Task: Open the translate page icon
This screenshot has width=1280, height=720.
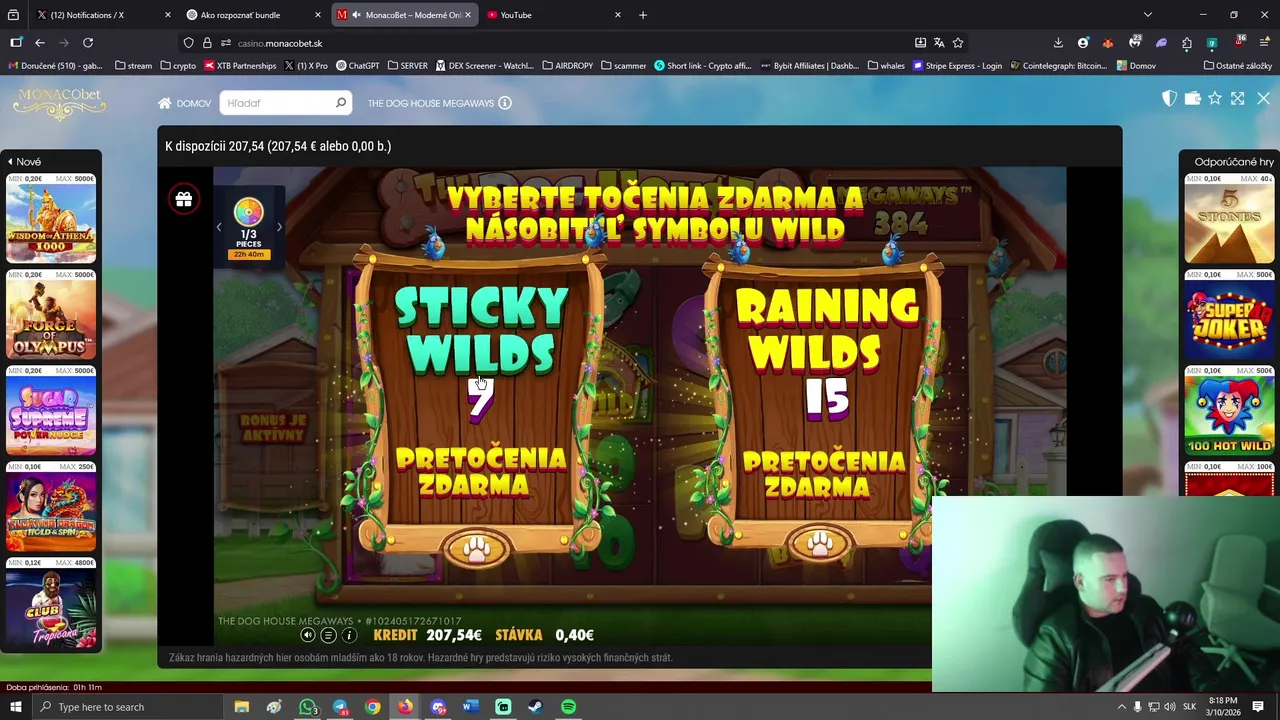Action: [939, 43]
